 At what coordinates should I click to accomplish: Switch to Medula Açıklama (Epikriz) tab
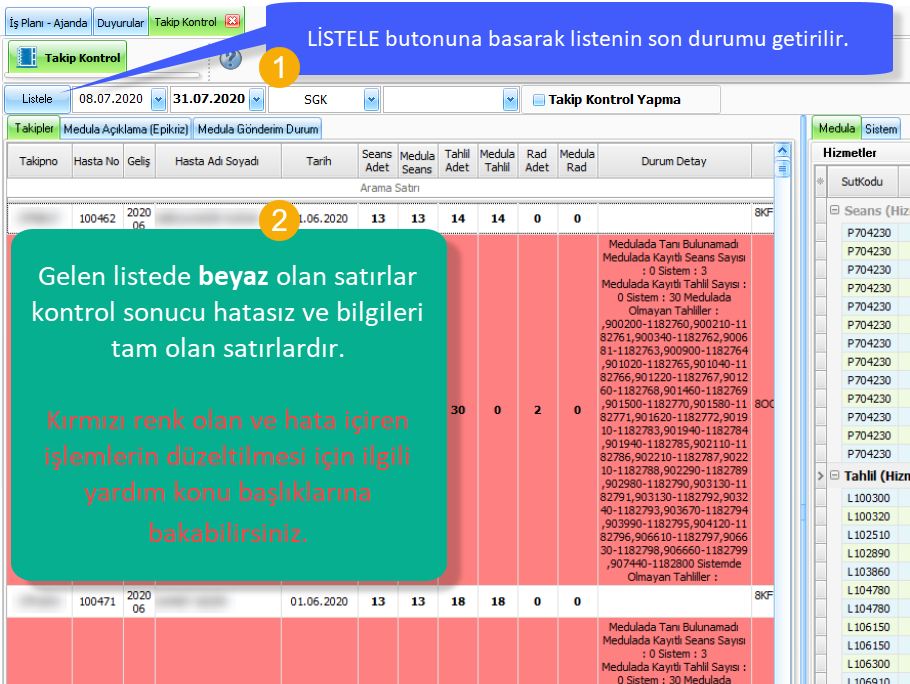126,129
